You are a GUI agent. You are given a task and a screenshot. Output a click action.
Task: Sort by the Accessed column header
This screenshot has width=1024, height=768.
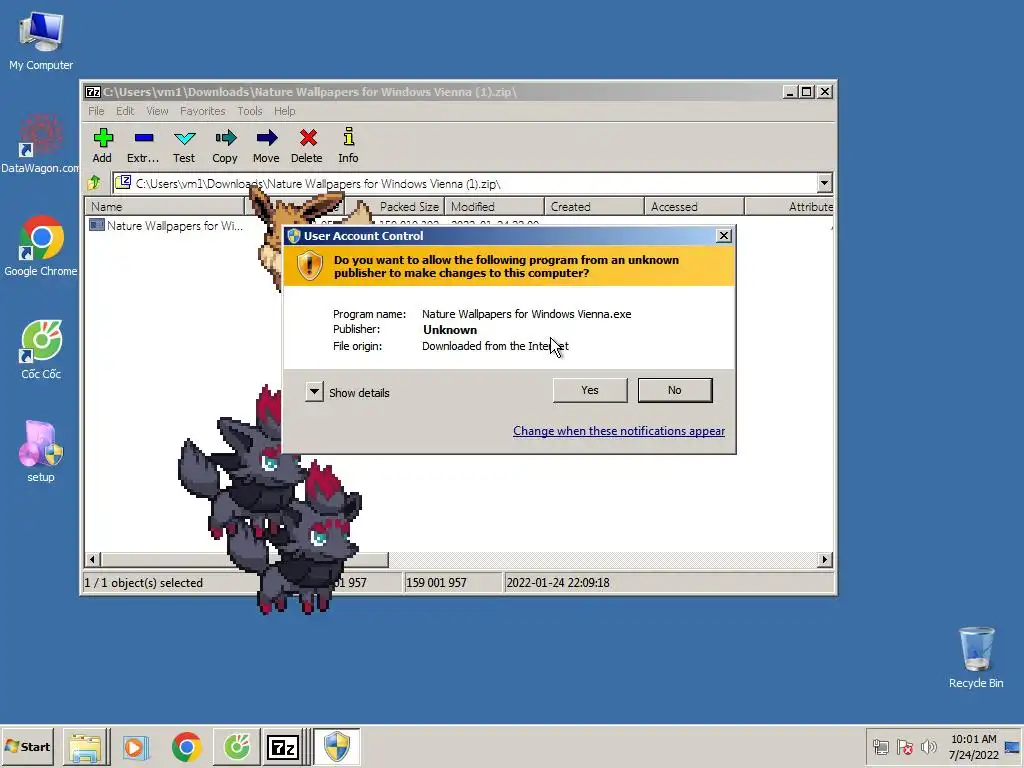(694, 206)
